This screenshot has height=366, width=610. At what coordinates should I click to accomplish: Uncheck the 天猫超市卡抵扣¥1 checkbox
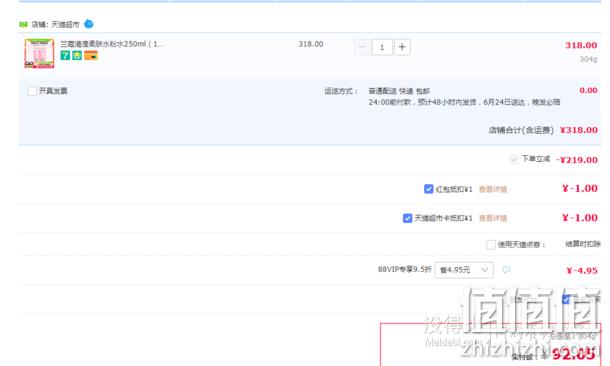pos(407,218)
